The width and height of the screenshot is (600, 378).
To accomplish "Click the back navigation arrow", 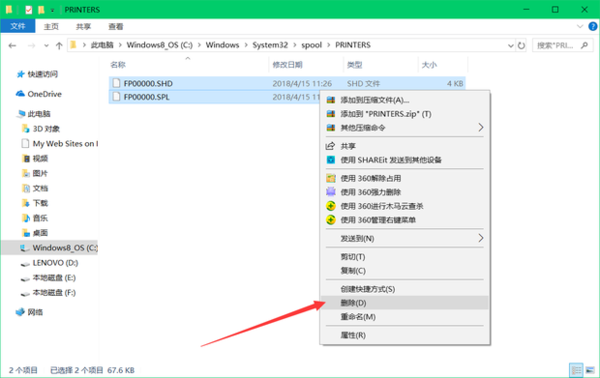I will click(12, 46).
